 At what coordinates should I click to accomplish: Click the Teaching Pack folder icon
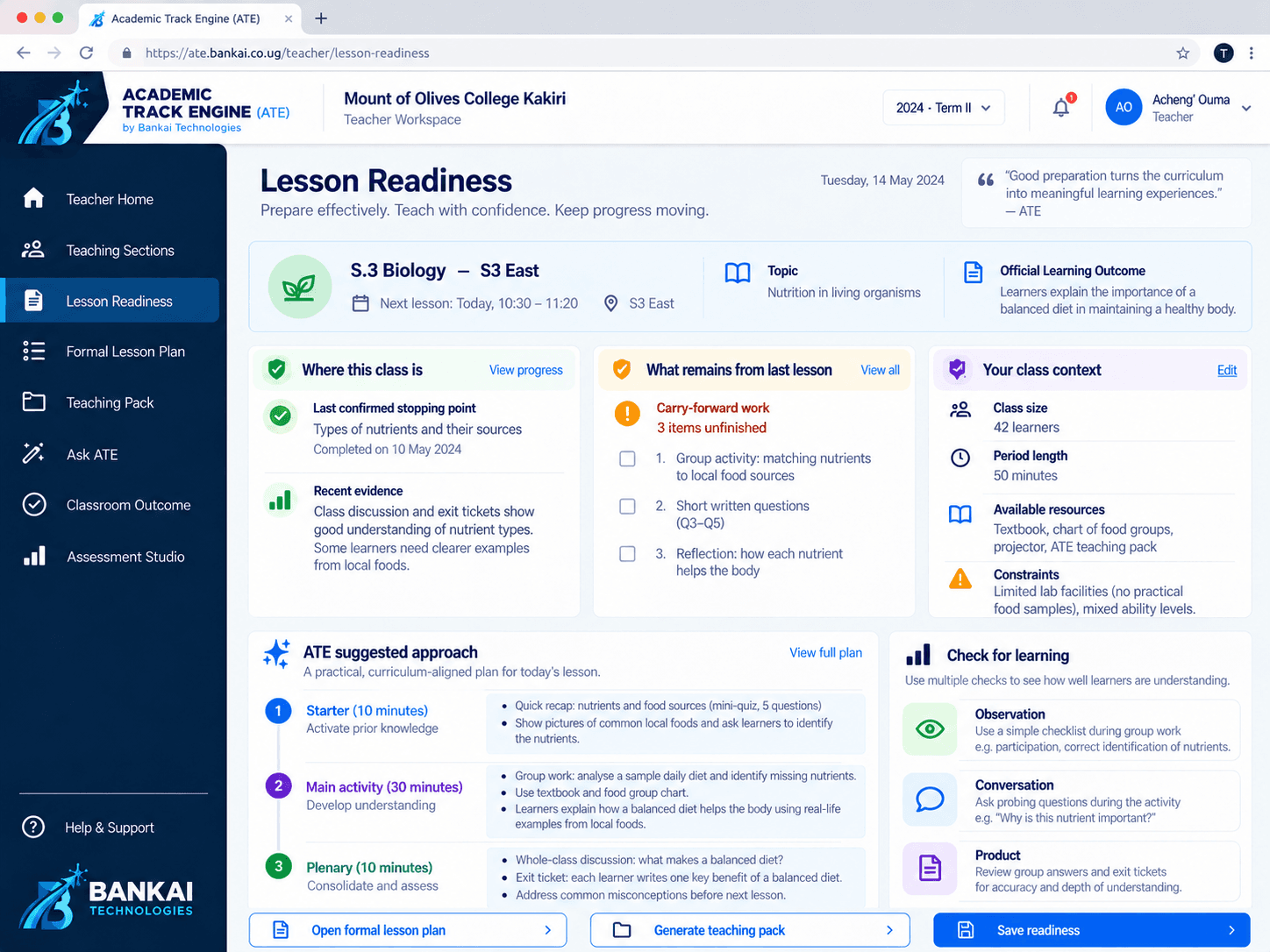point(33,402)
